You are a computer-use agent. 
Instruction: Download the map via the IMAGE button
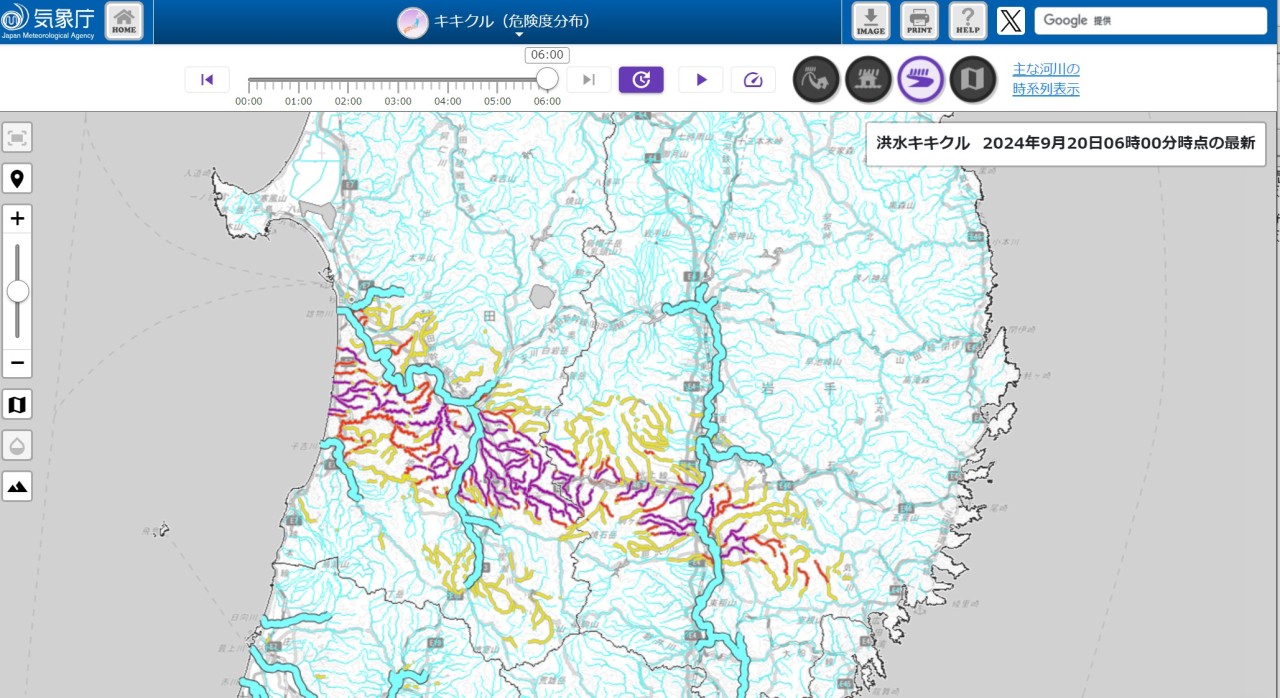[871, 21]
